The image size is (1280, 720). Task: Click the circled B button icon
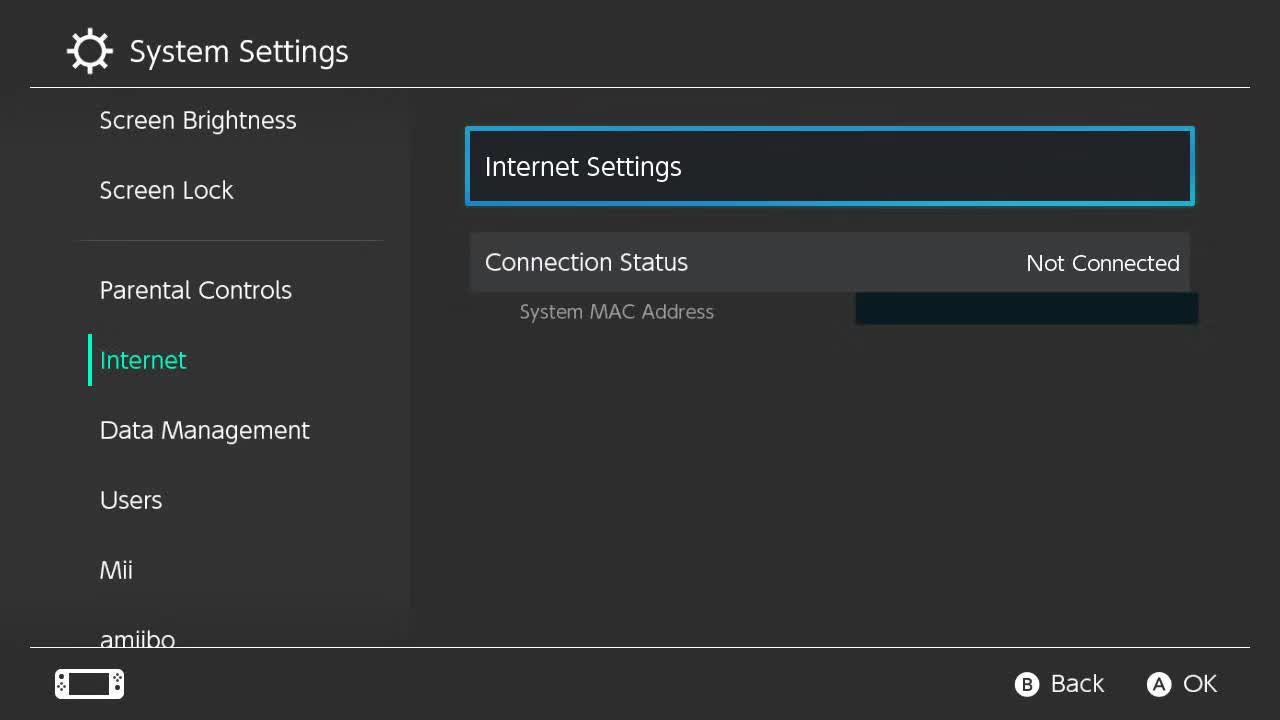1026,684
